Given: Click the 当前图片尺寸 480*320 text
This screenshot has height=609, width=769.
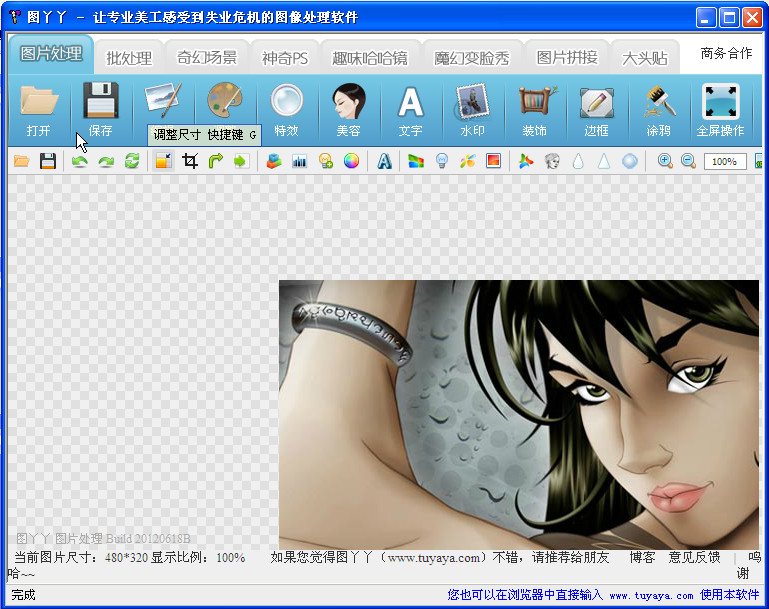Looking at the screenshot, I should coord(81,558).
